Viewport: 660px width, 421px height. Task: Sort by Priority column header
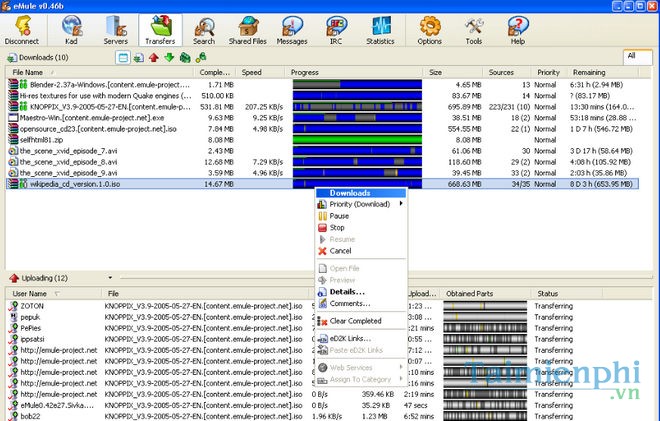tap(549, 72)
